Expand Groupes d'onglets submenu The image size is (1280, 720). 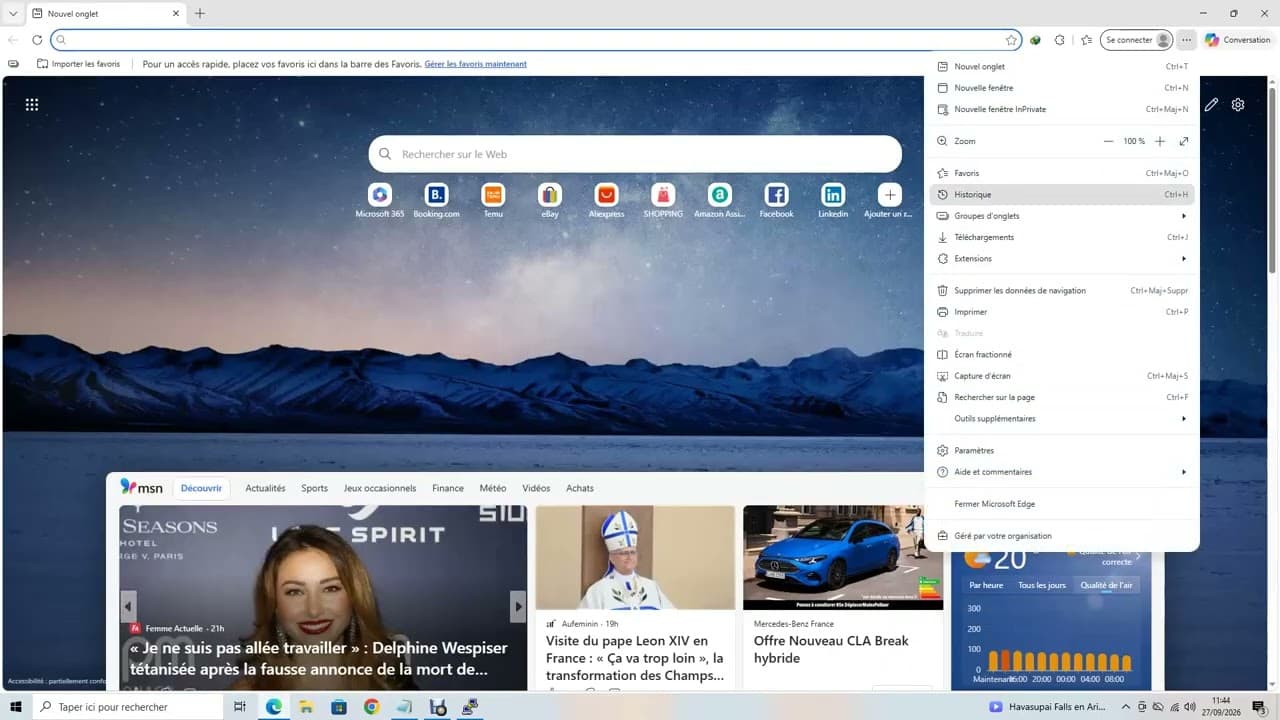coord(1062,216)
